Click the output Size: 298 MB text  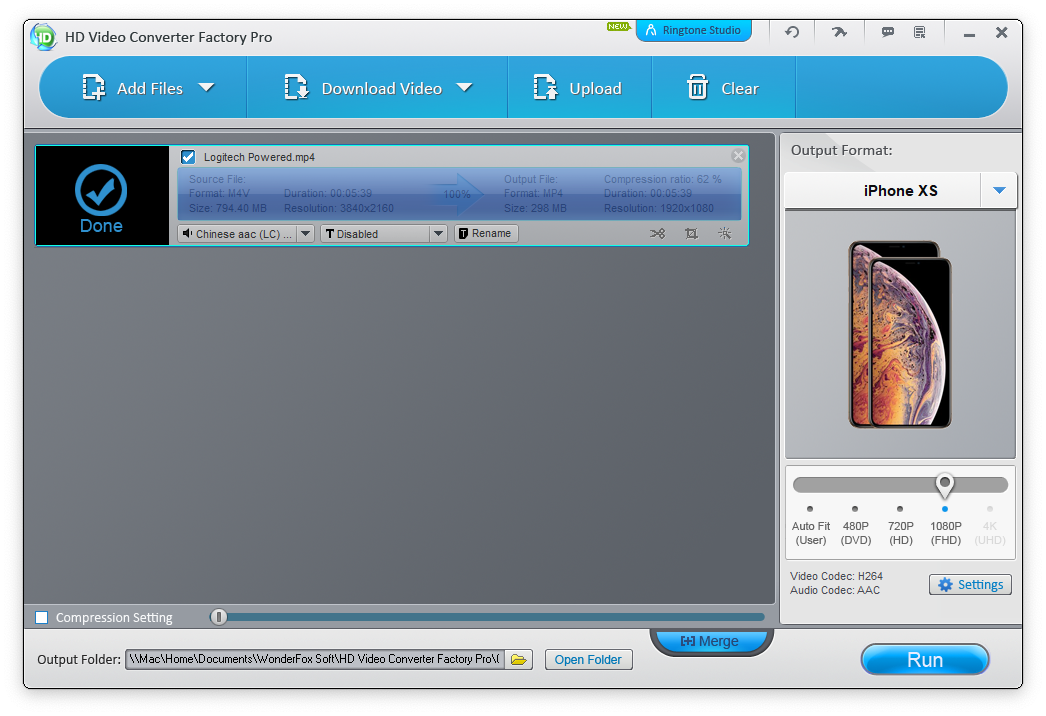535,208
